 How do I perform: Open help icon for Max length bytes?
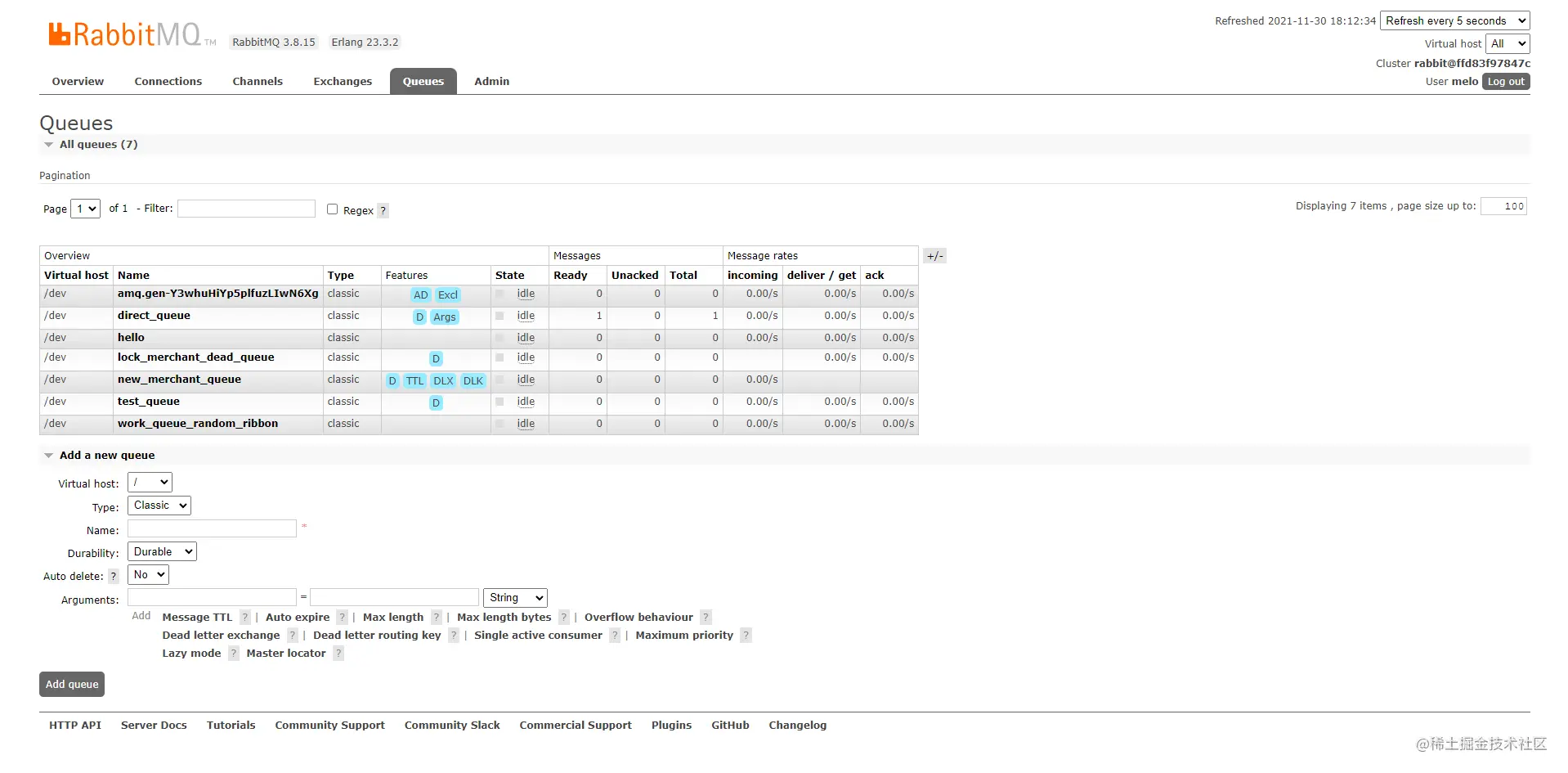click(x=563, y=618)
